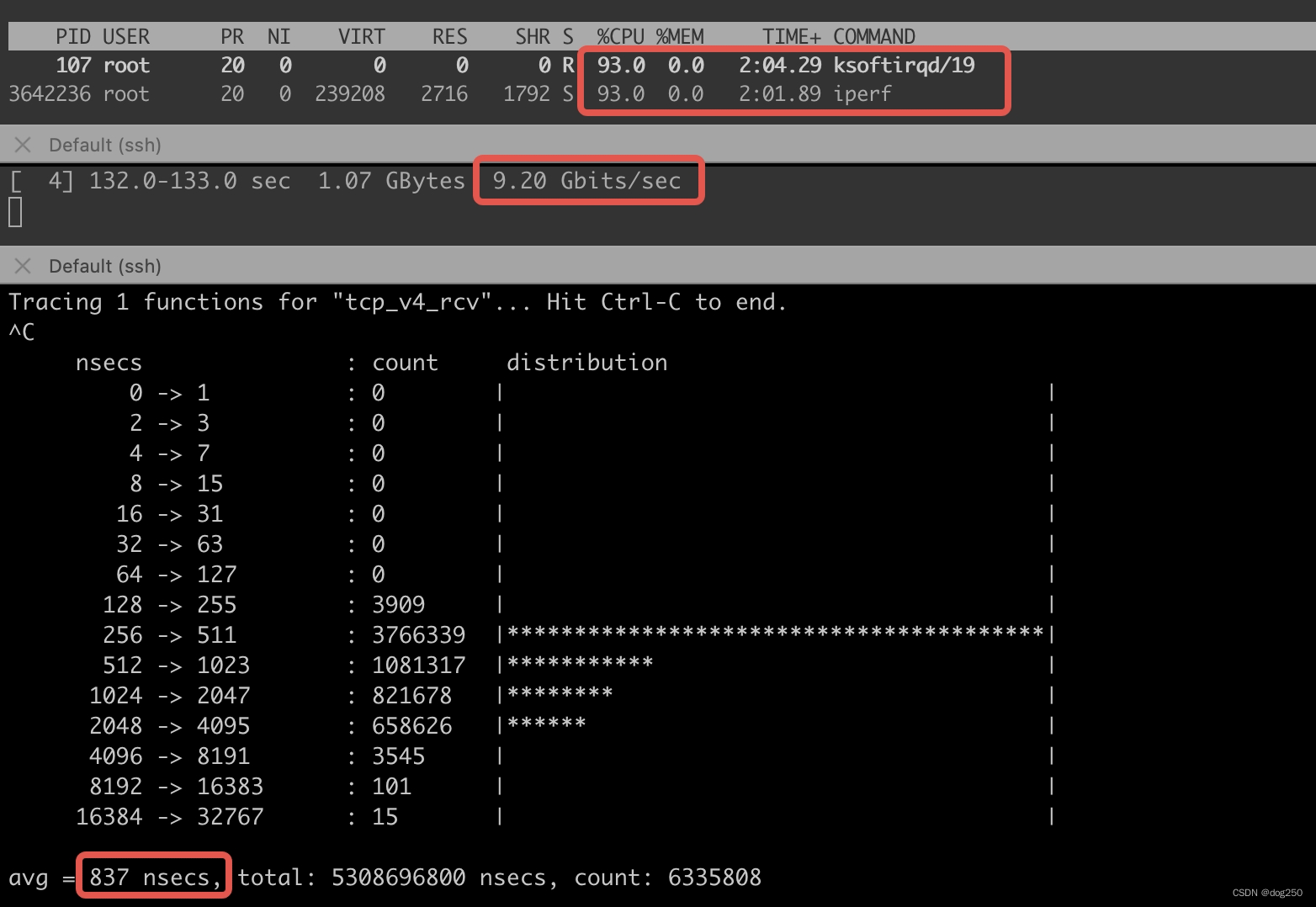Click the count 821678
1316x907 pixels.
coord(411,696)
